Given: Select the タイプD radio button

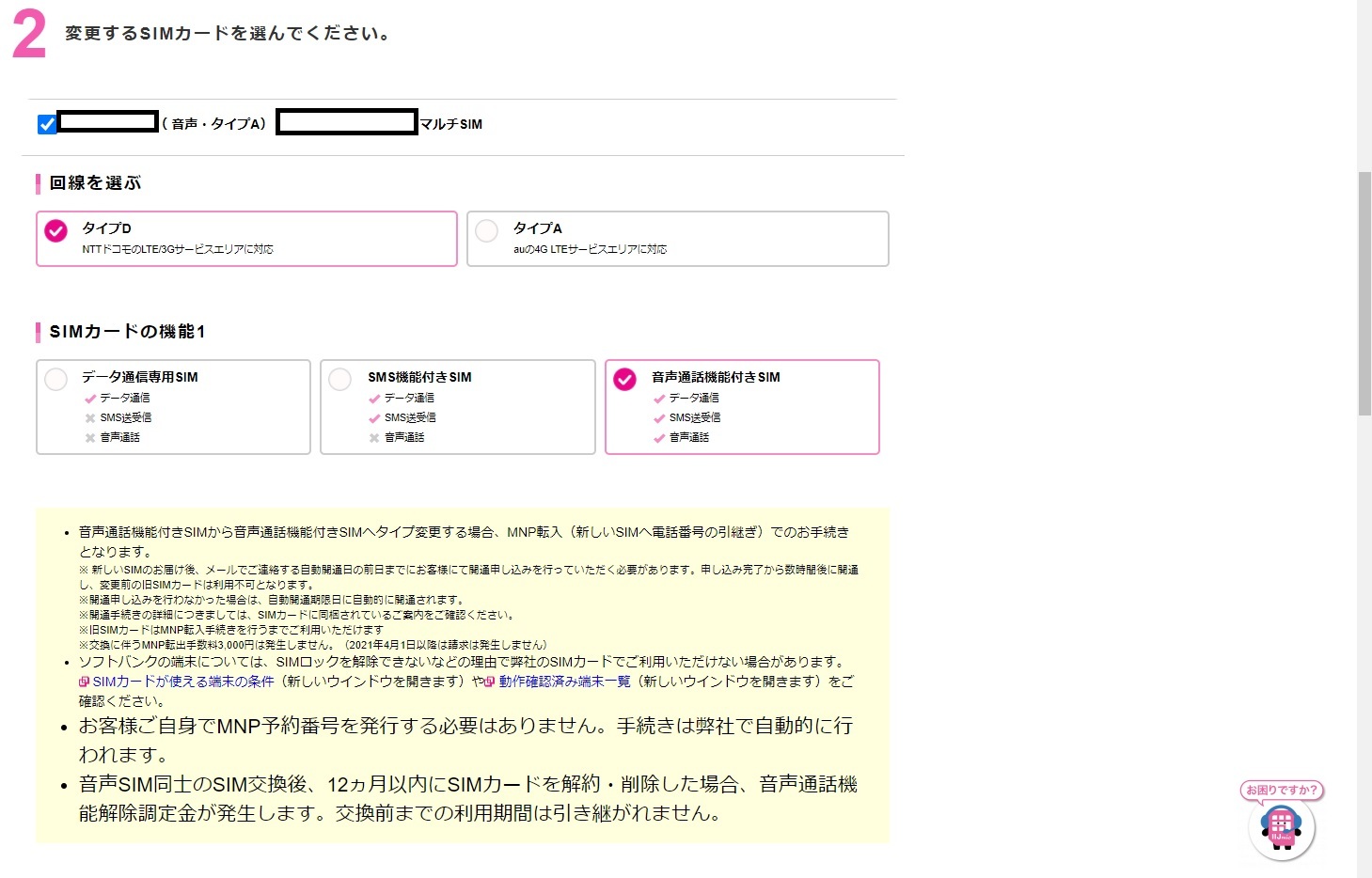Looking at the screenshot, I should (x=56, y=231).
